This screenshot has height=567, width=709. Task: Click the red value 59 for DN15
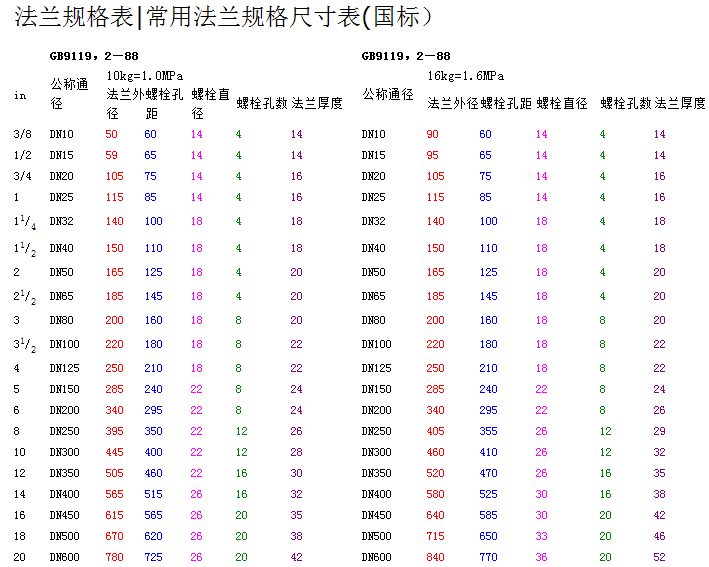(x=111, y=156)
